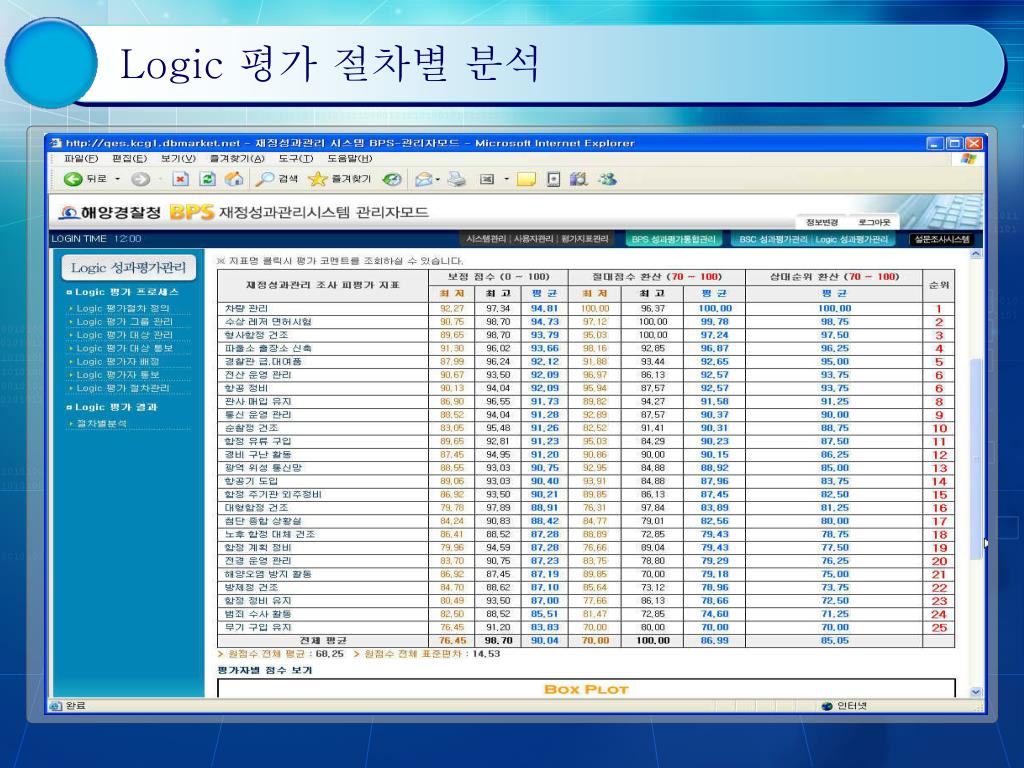Viewport: 1024px width, 768px height.
Task: Click the 통신 운영 관리 indicator name
Action: coord(257,415)
